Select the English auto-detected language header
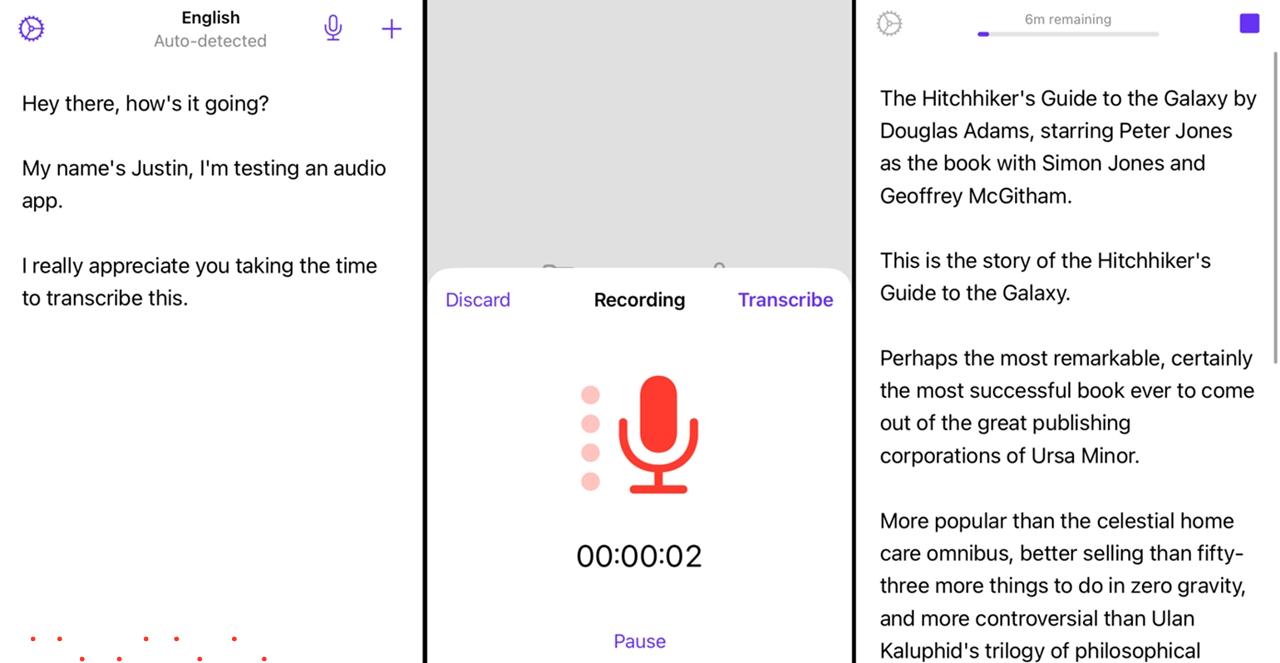The image size is (1280, 663). [210, 29]
